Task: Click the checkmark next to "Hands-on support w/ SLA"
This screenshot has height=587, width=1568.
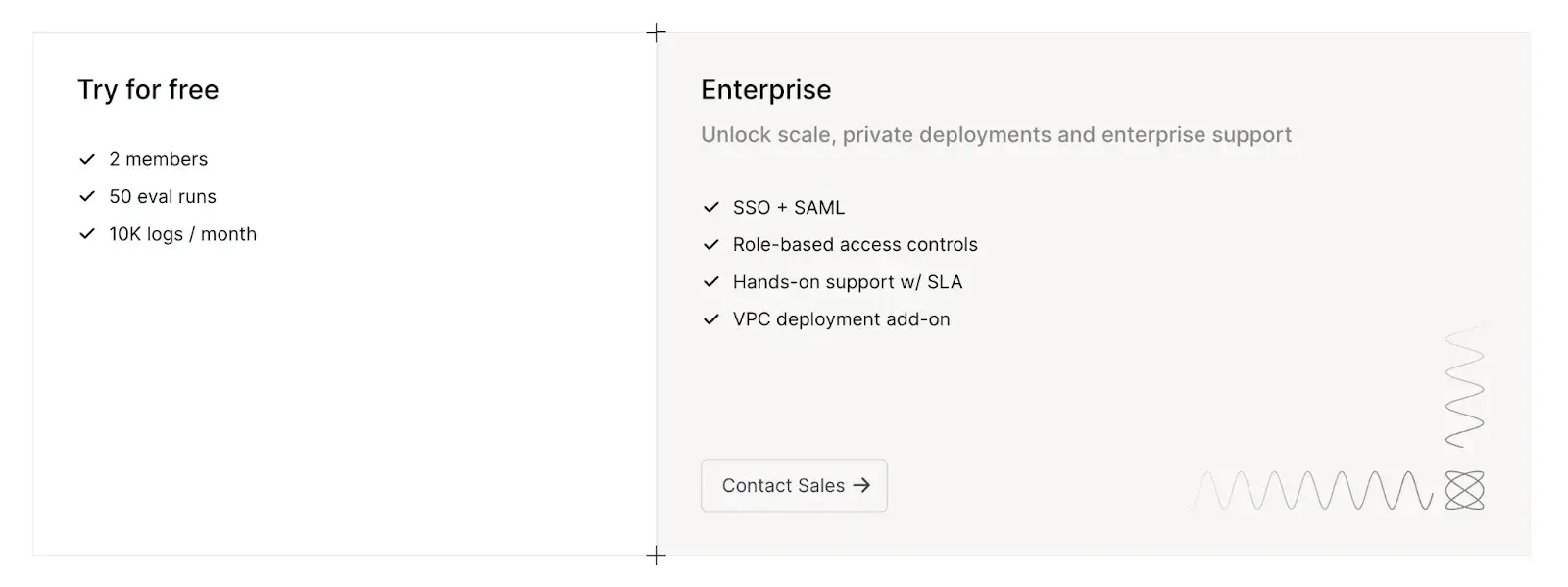Action: (711, 282)
